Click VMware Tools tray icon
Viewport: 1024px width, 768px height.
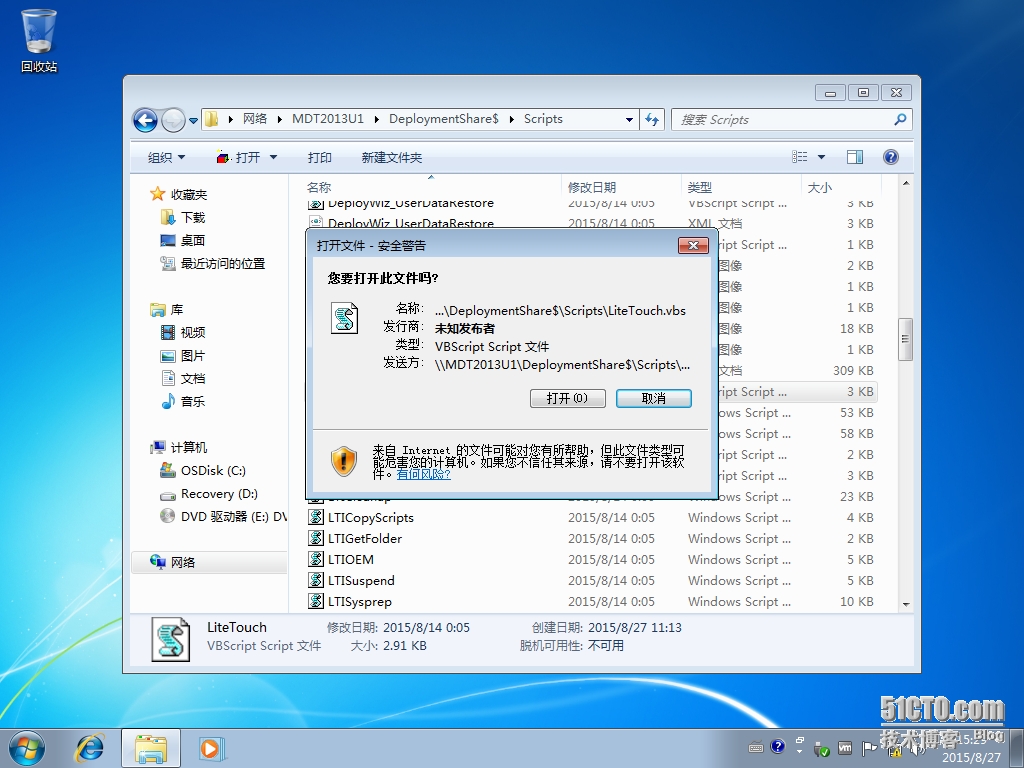(x=844, y=748)
